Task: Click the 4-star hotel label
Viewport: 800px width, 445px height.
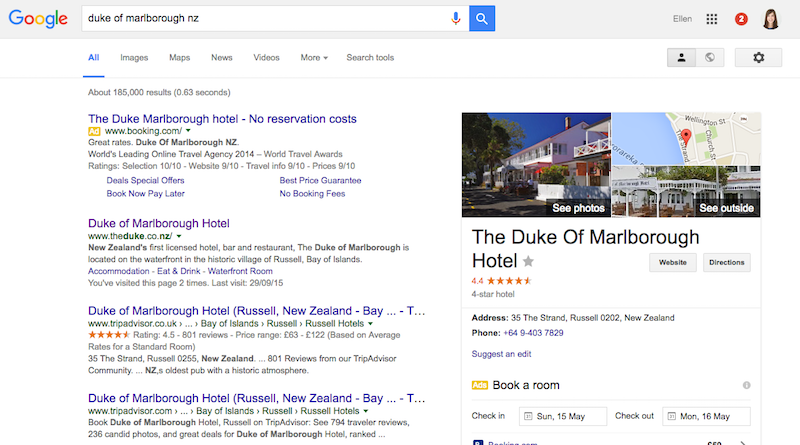Action: pyautogui.click(x=493, y=294)
